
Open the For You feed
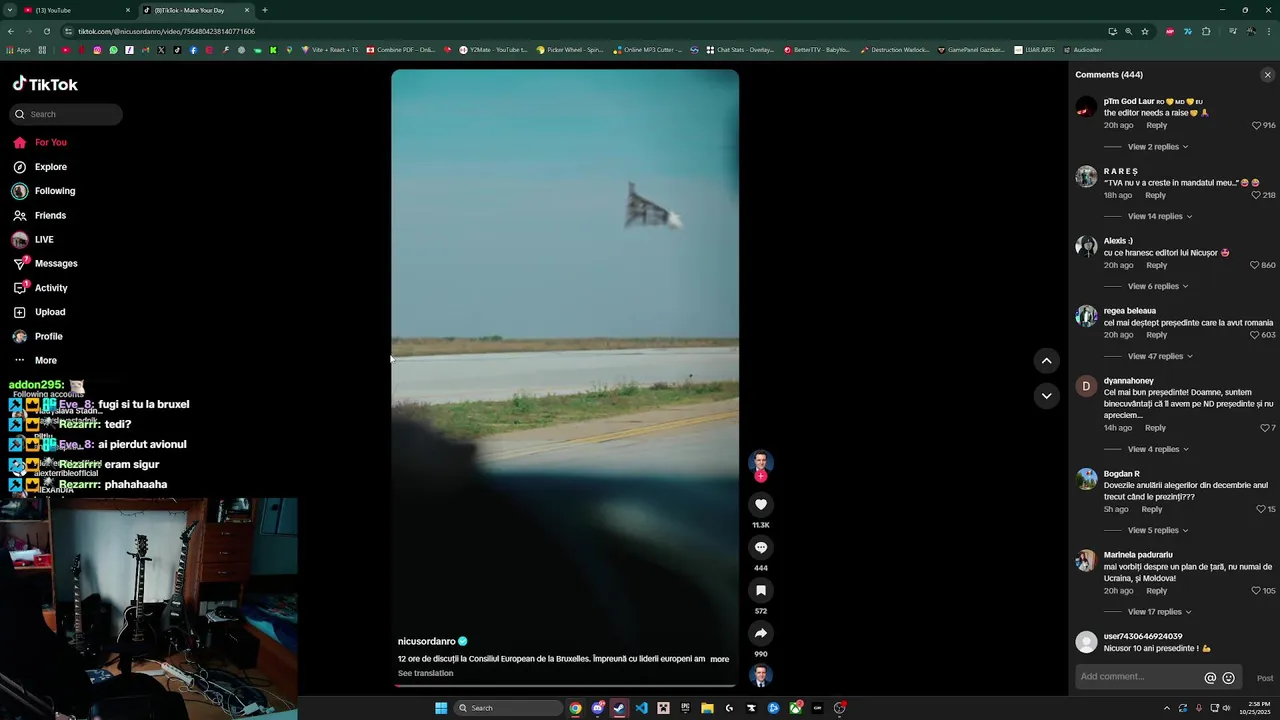click(x=40, y=143)
